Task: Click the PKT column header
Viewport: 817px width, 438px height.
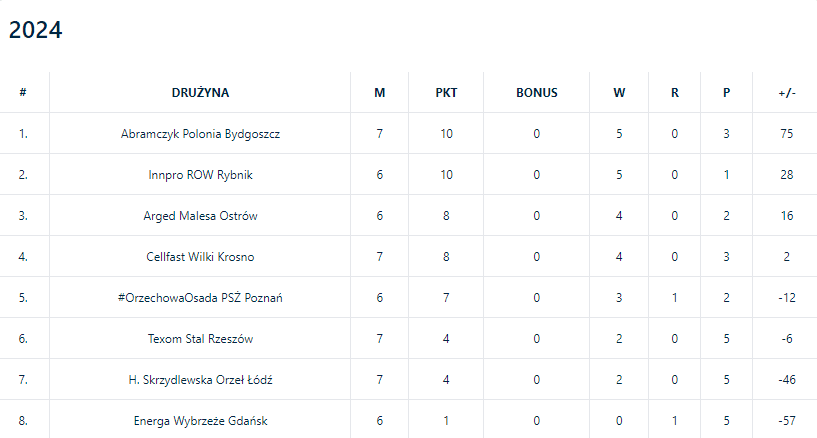Action: pos(446,93)
